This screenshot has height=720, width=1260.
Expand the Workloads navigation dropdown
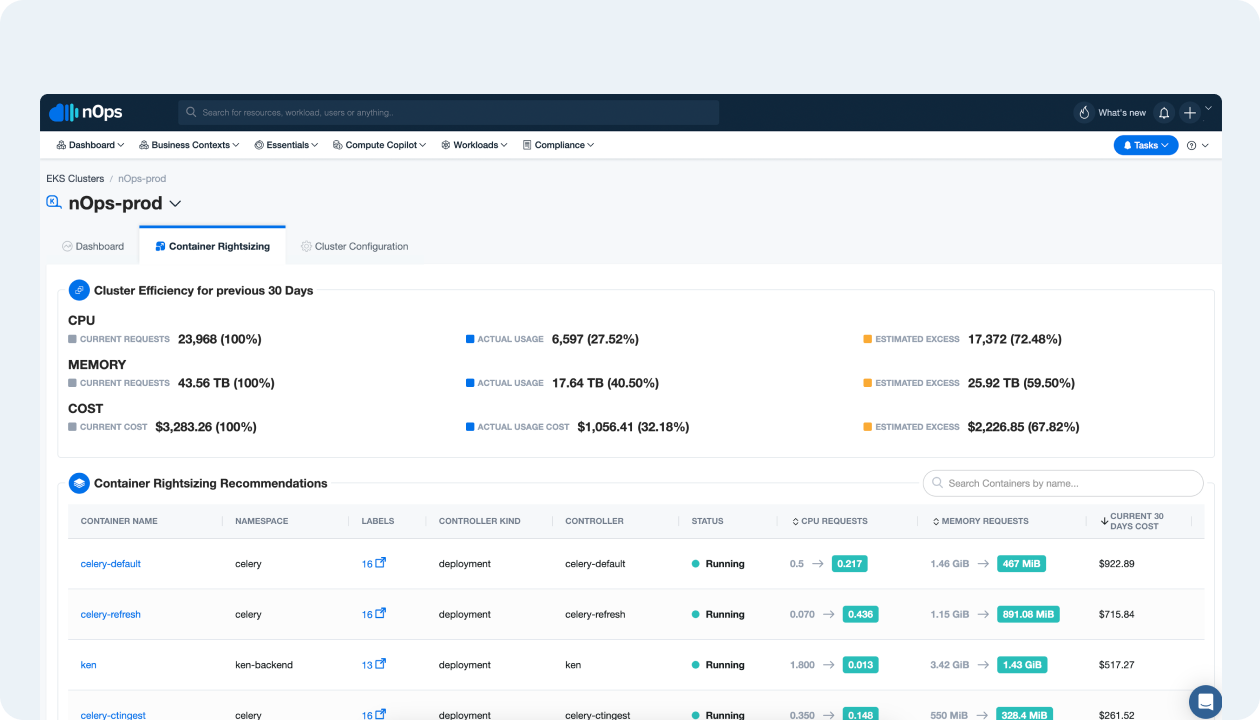474,145
